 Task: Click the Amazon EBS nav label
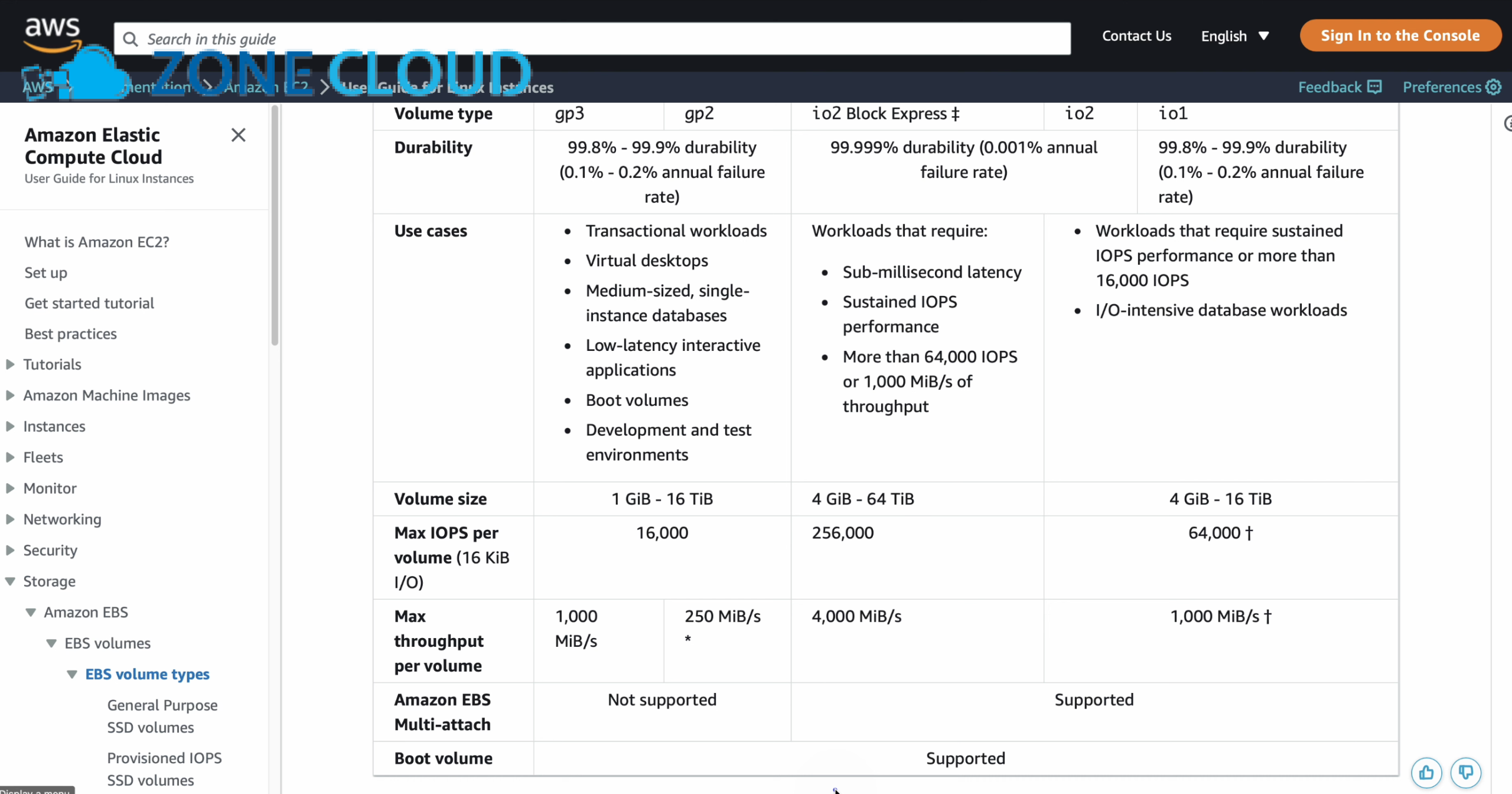[x=86, y=613]
